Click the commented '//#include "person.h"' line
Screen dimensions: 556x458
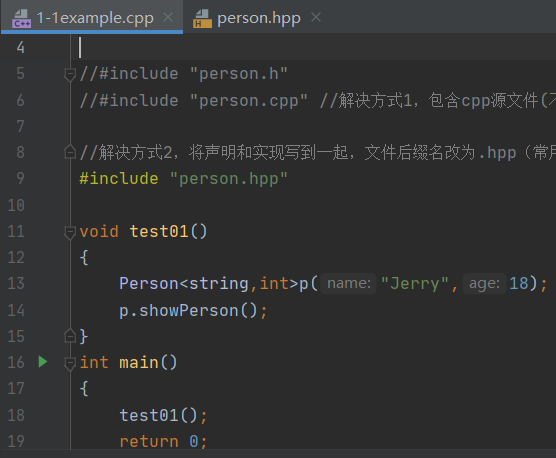pos(183,74)
